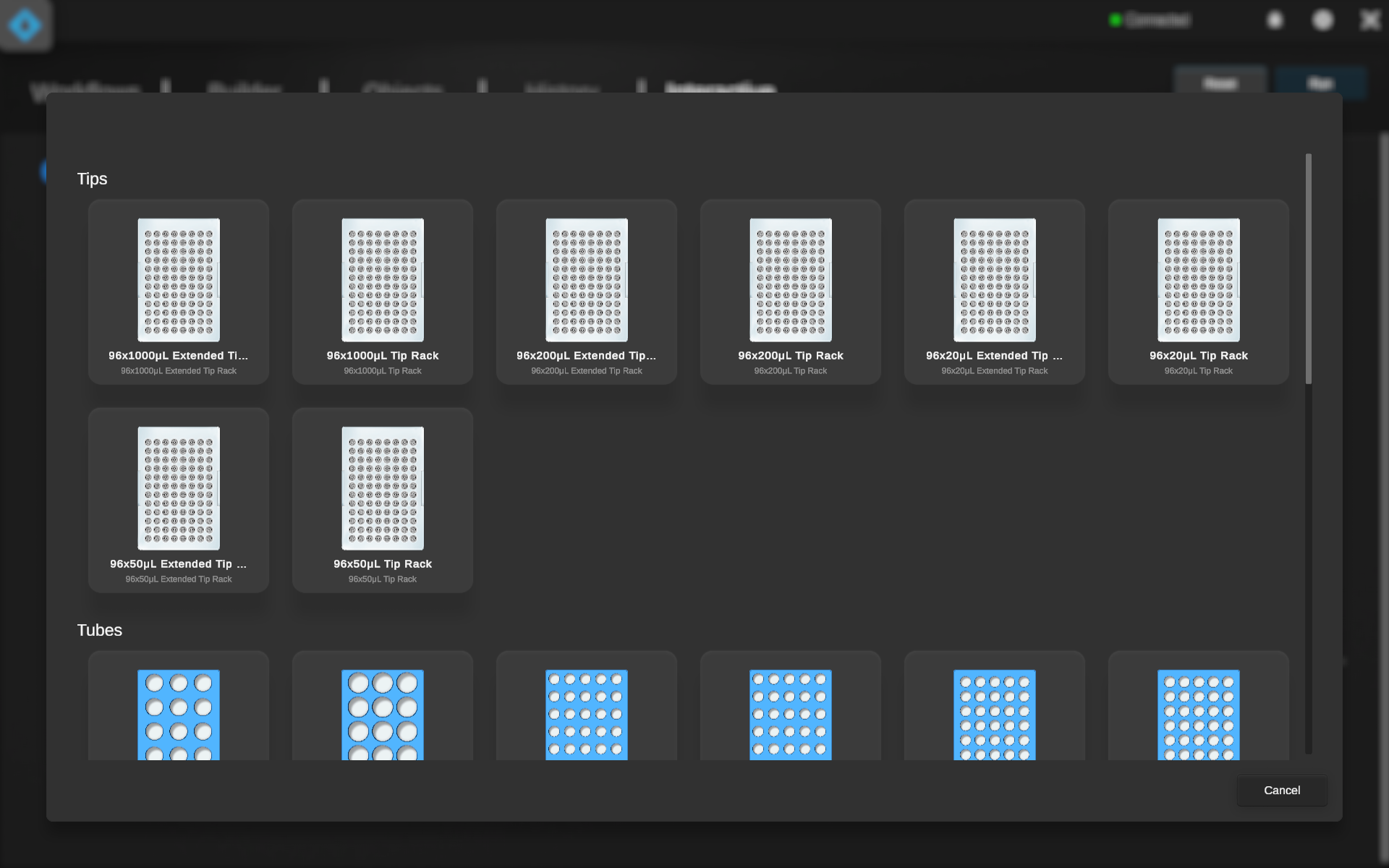Click the gray subtitle "96x20µL Tip Rack"
The width and height of the screenshot is (1389, 868).
(1199, 371)
